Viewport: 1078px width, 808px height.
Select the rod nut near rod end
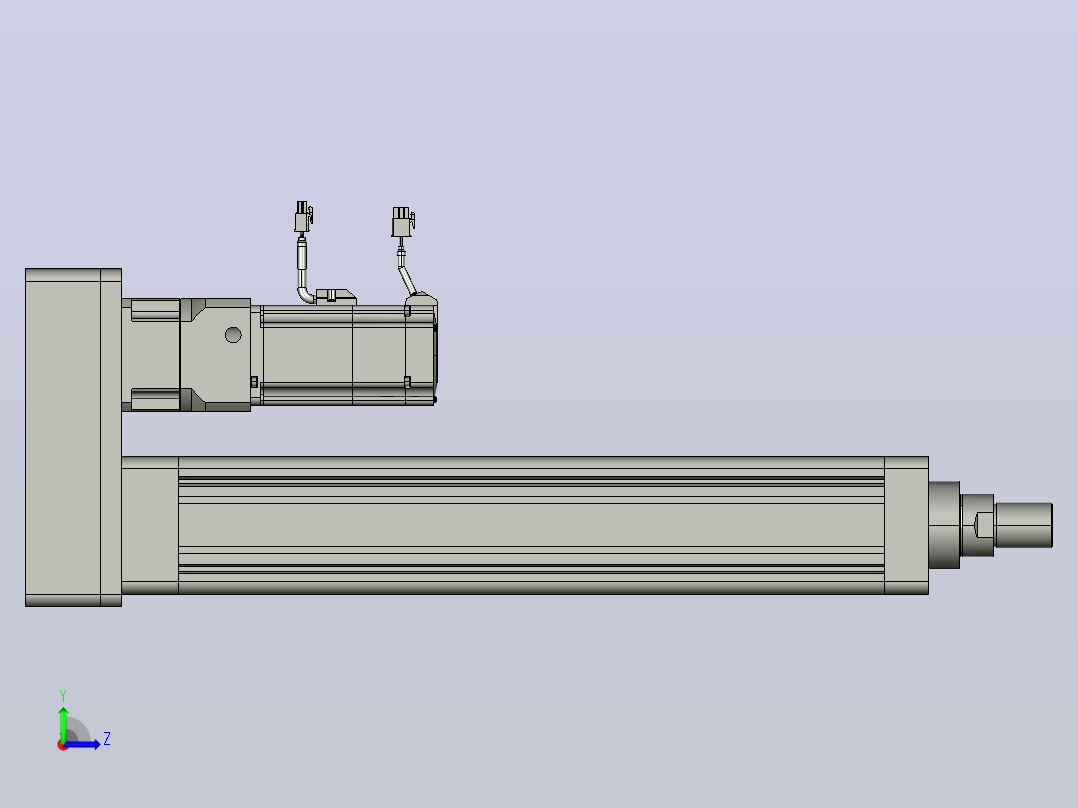click(x=977, y=525)
